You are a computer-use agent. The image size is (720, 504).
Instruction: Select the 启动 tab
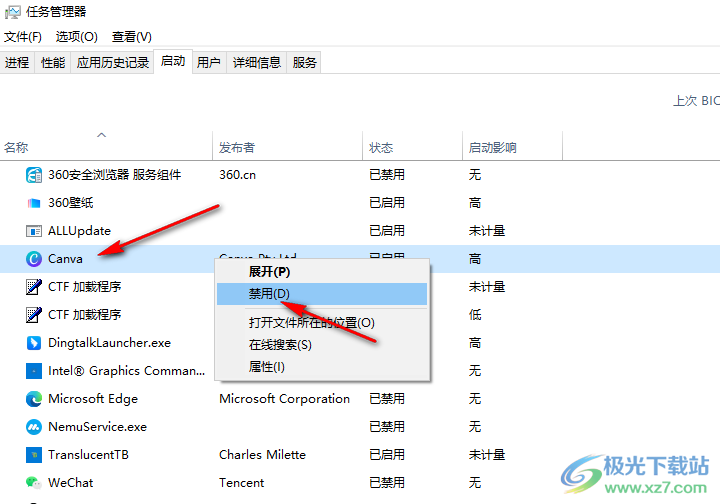(173, 61)
